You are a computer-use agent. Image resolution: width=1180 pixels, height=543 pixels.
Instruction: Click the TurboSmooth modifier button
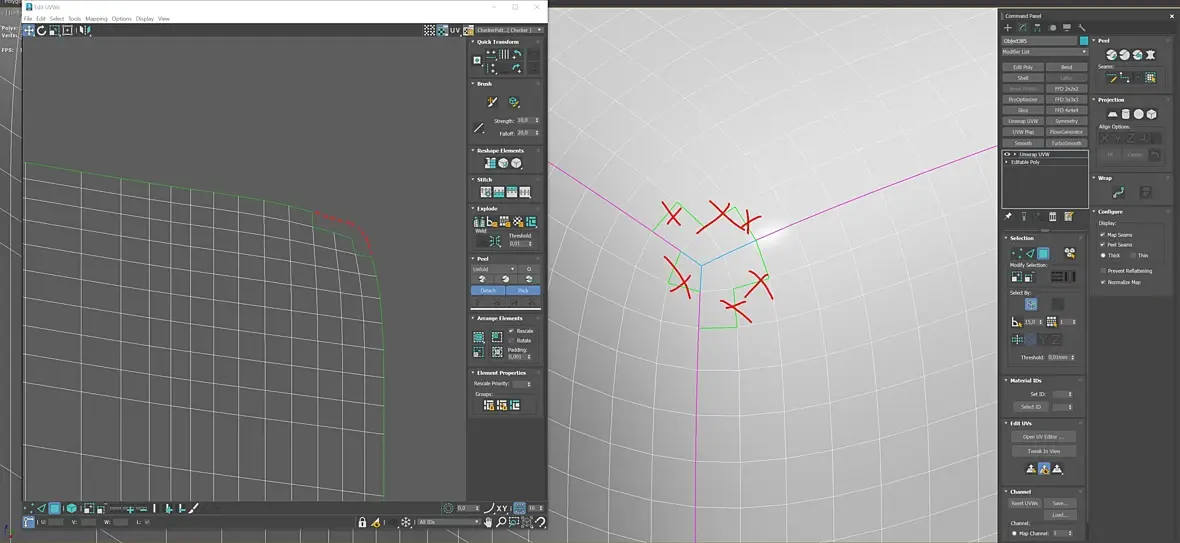(1066, 143)
